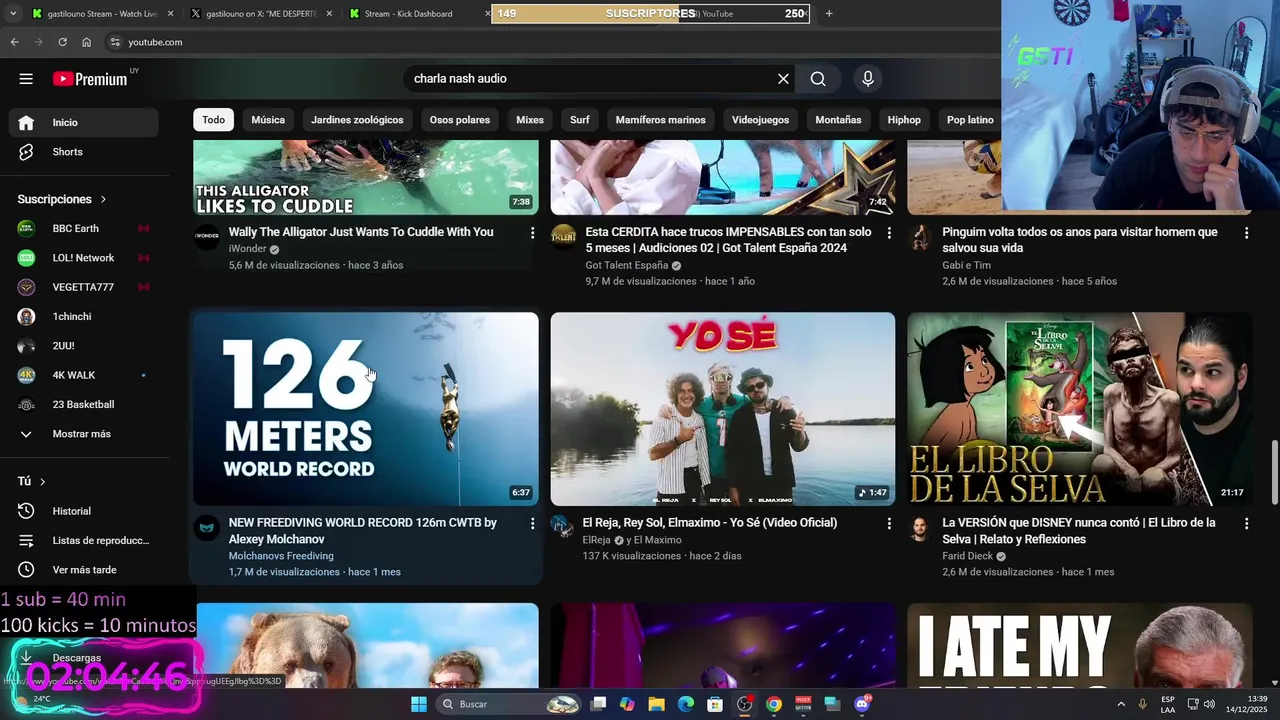Open options for El Libro de la Selva video
Viewport: 1280px width, 720px height.
[1246, 524]
